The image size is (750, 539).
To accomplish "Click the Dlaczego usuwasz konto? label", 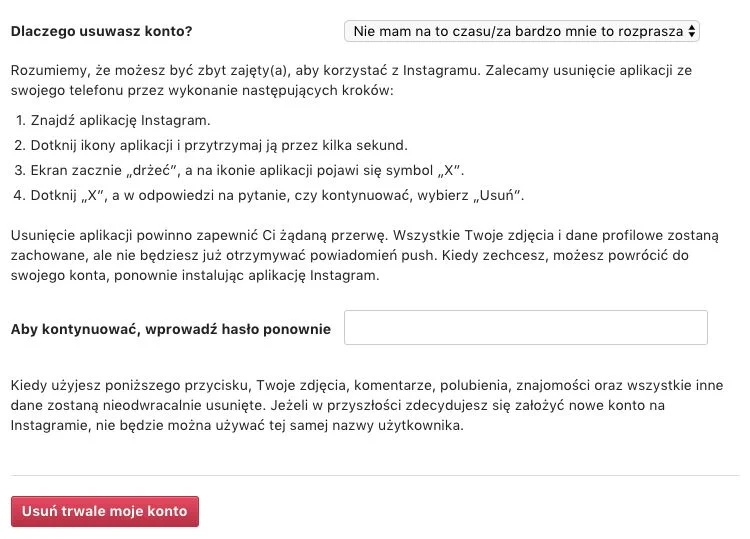I will (101, 31).
